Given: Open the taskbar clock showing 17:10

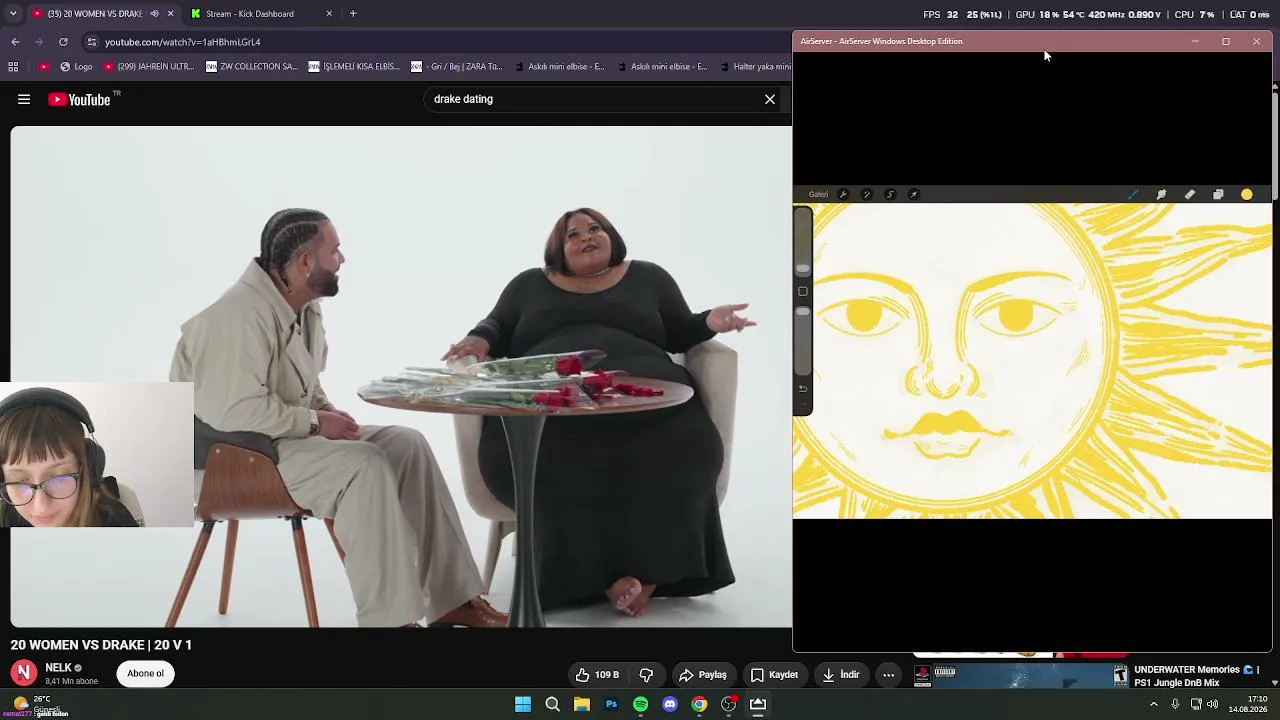Looking at the screenshot, I should [1248, 704].
